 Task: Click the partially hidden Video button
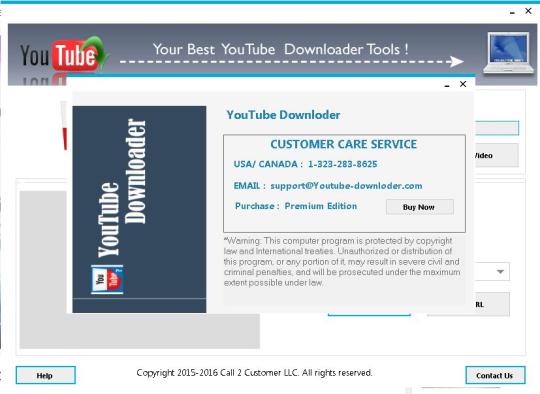(497, 155)
